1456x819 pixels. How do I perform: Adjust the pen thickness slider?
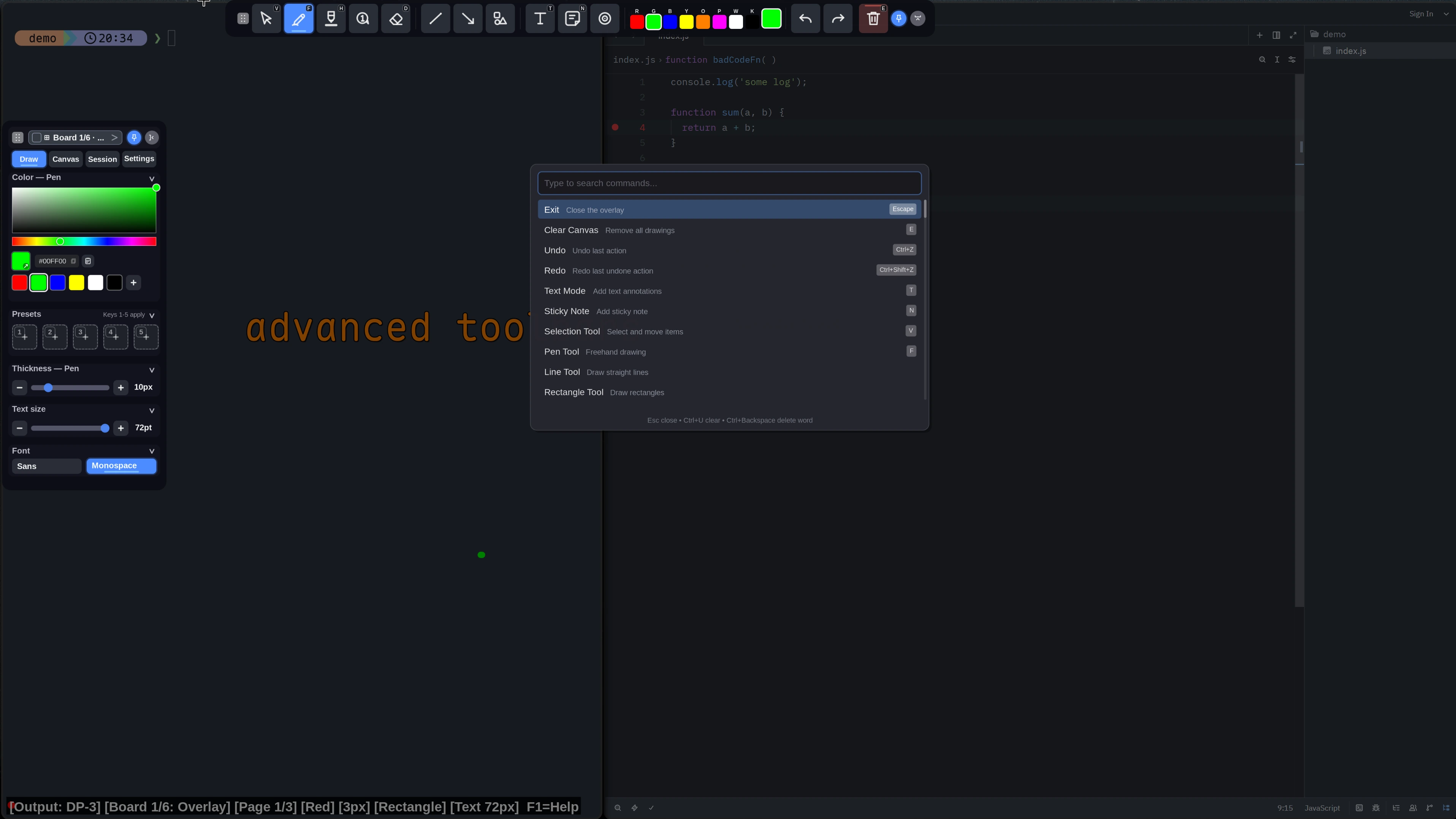70,388
